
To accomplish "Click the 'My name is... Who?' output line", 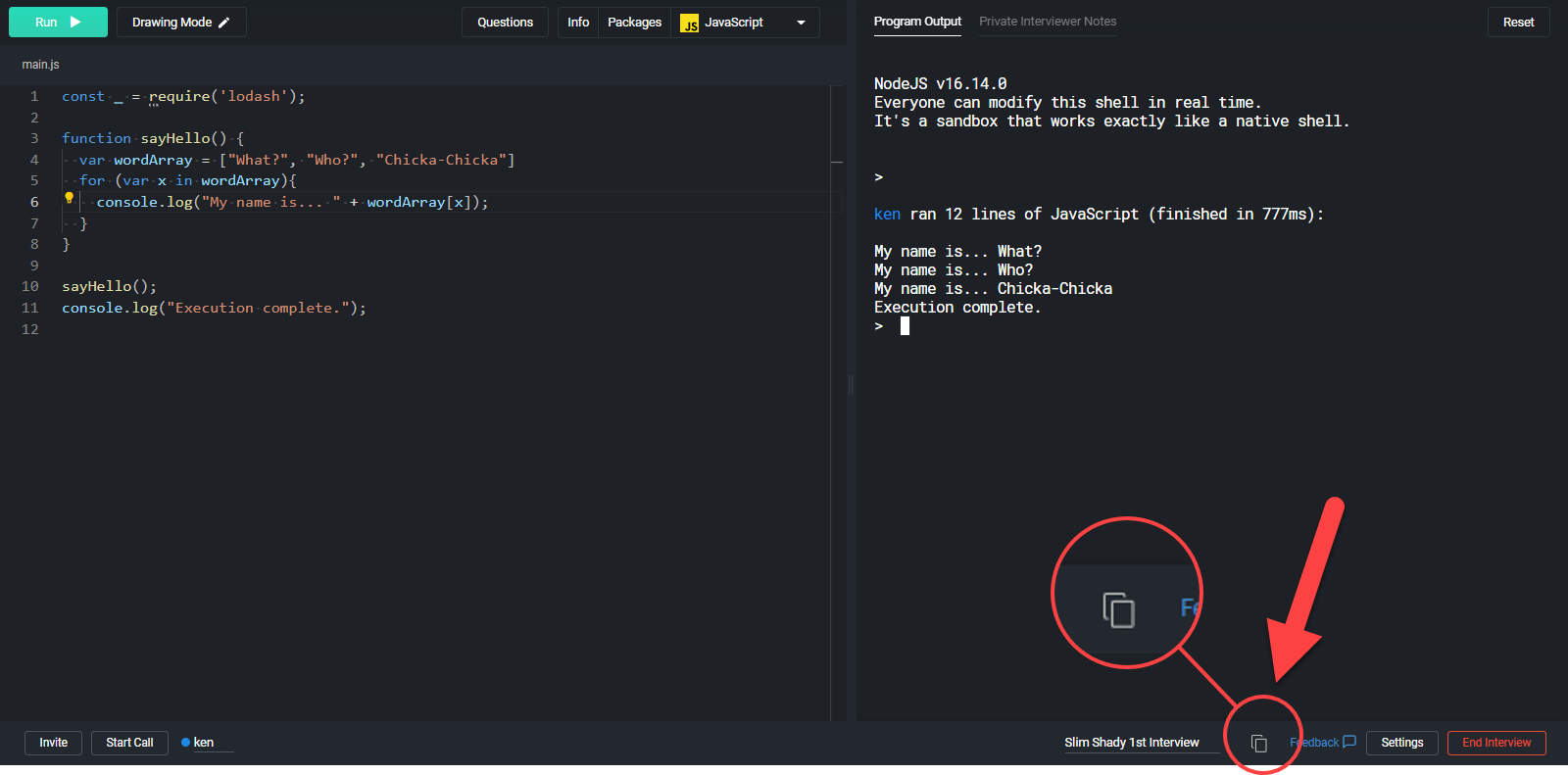I will click(x=954, y=270).
